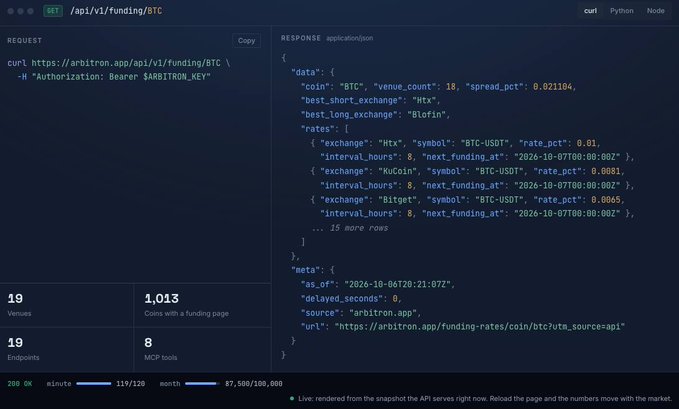Select the application/json content type label
The image size is (679, 409).
pos(349,38)
